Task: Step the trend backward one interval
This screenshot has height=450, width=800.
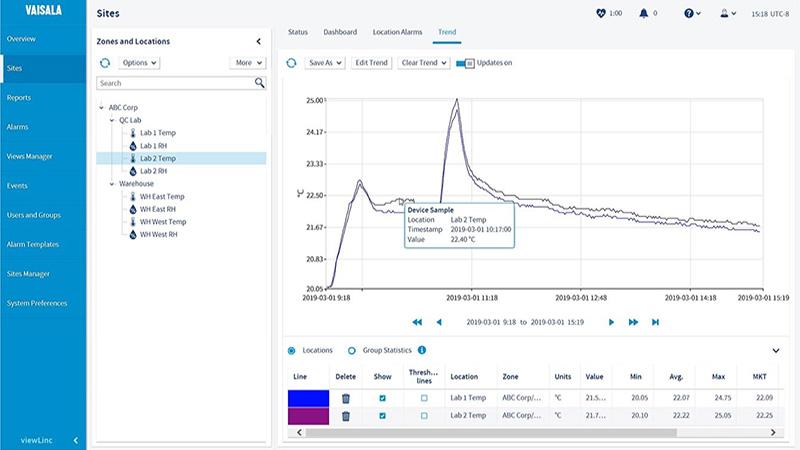Action: 438,322
